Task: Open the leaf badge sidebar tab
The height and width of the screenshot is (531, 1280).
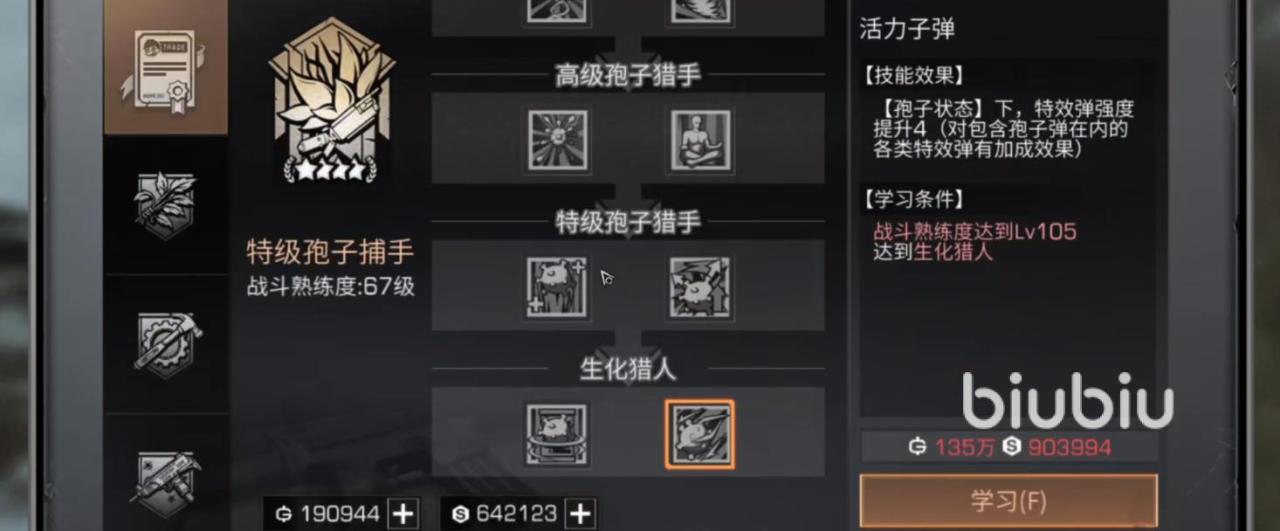Action: point(166,205)
